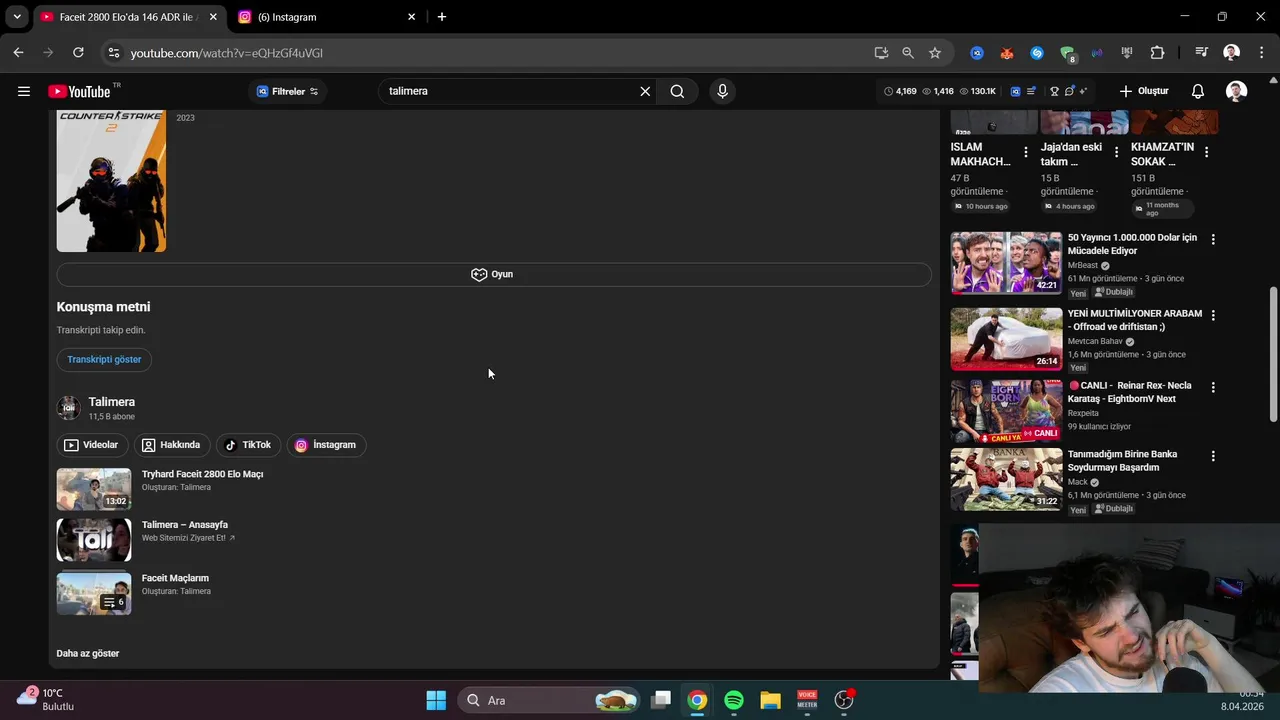
Task: Open YouTube account avatar menu
Action: [x=1237, y=91]
